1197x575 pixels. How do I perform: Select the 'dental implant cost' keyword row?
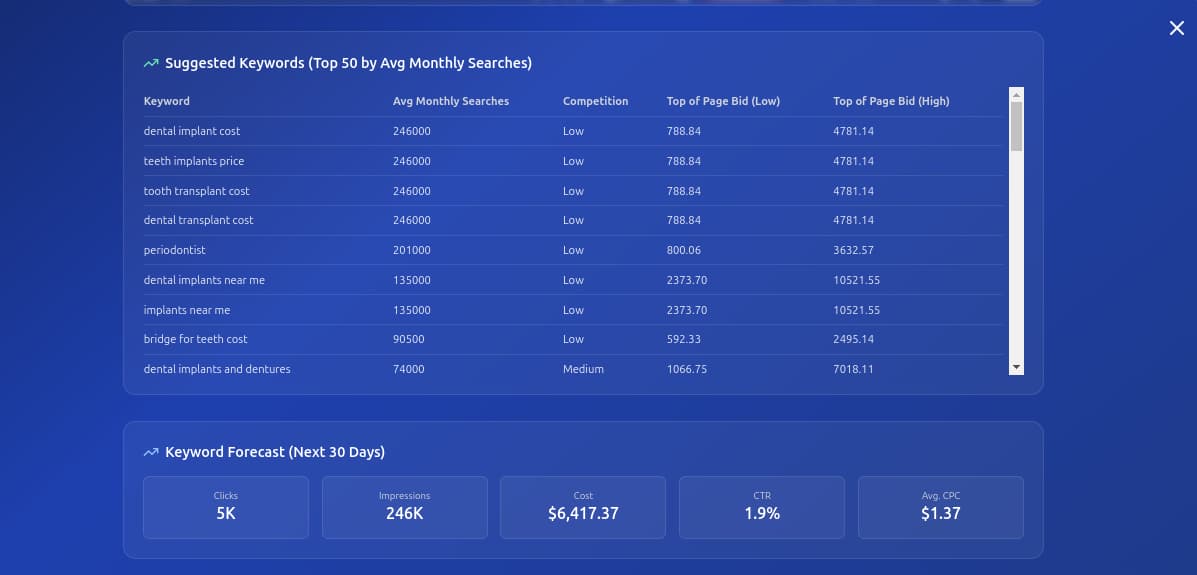pyautogui.click(x=192, y=131)
